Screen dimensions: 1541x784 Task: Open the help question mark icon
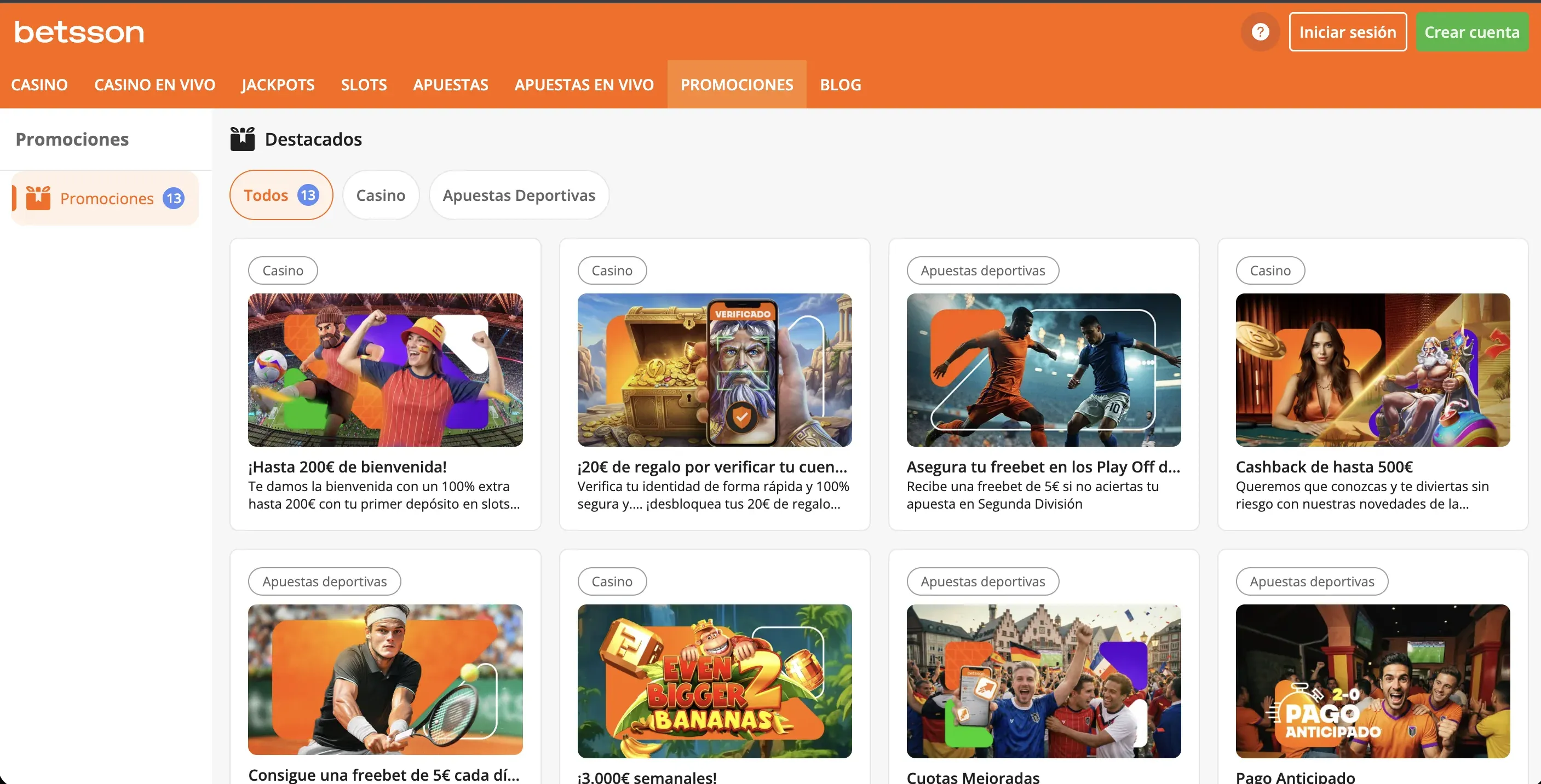pos(1260,32)
